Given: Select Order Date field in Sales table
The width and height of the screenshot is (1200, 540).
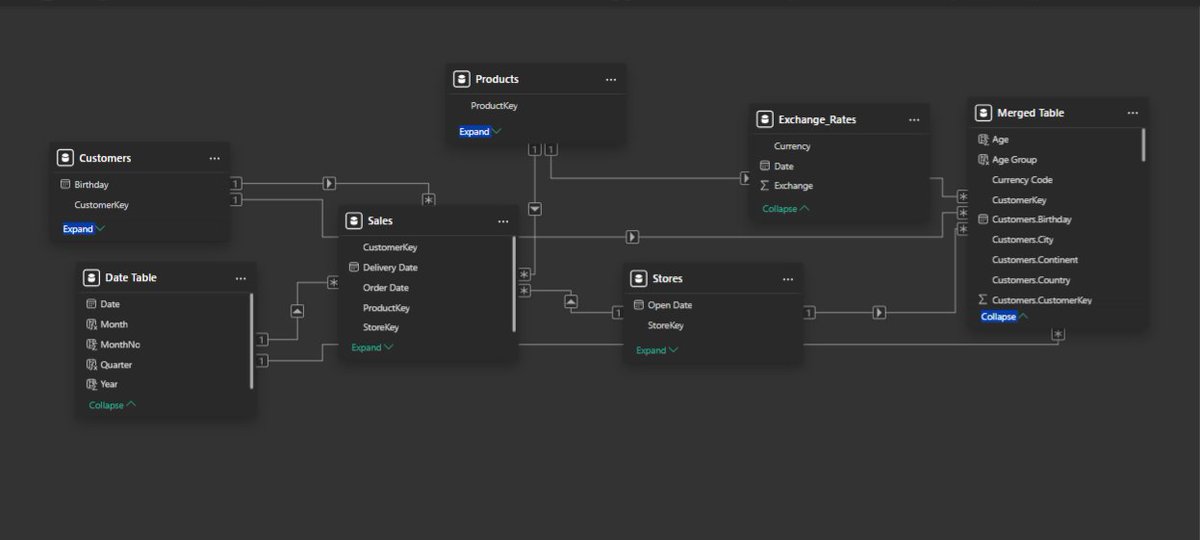Looking at the screenshot, I should click(386, 287).
